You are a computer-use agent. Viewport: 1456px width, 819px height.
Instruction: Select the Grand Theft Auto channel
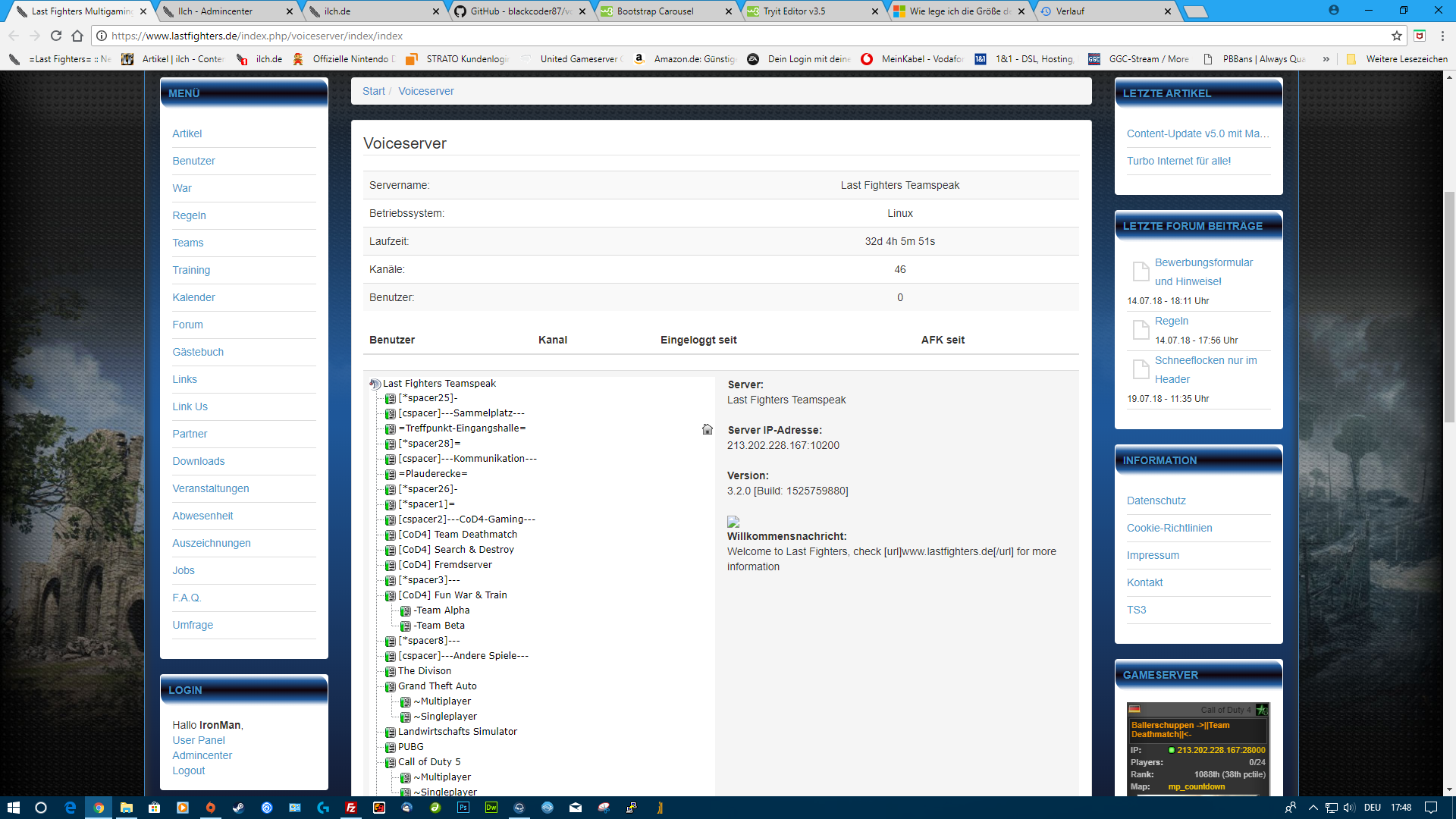tap(437, 686)
